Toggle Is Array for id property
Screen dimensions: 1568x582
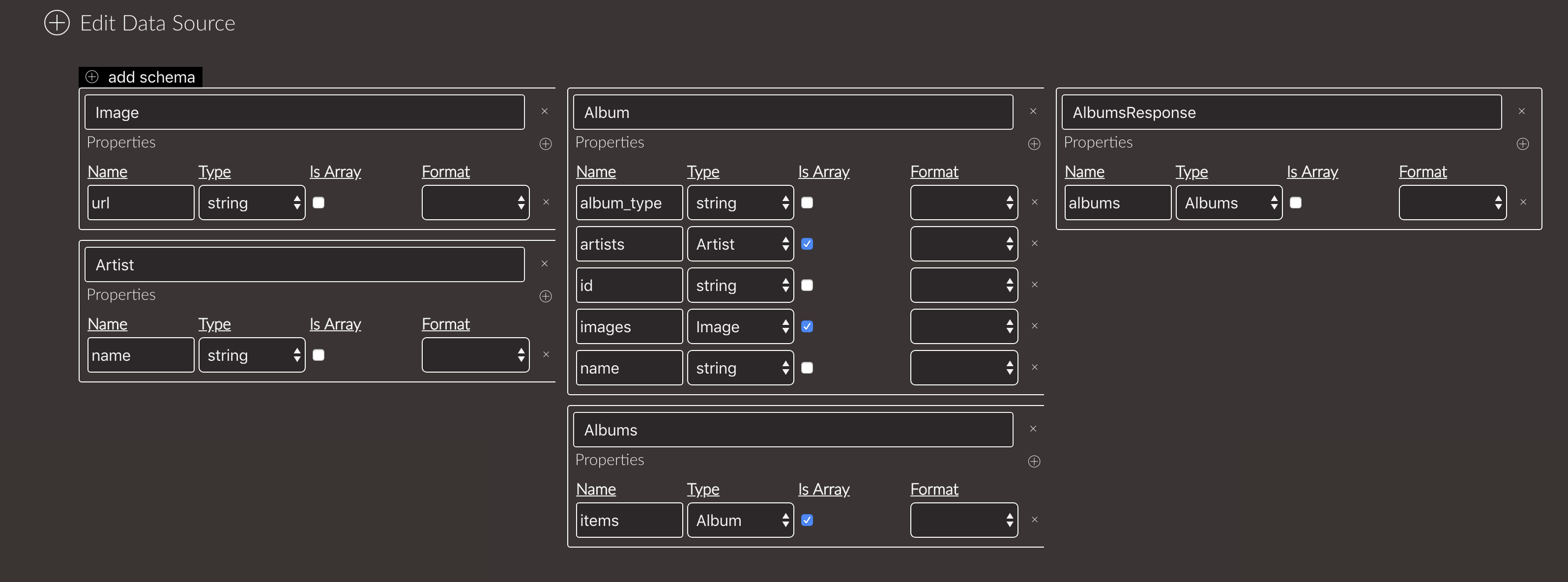click(x=807, y=286)
